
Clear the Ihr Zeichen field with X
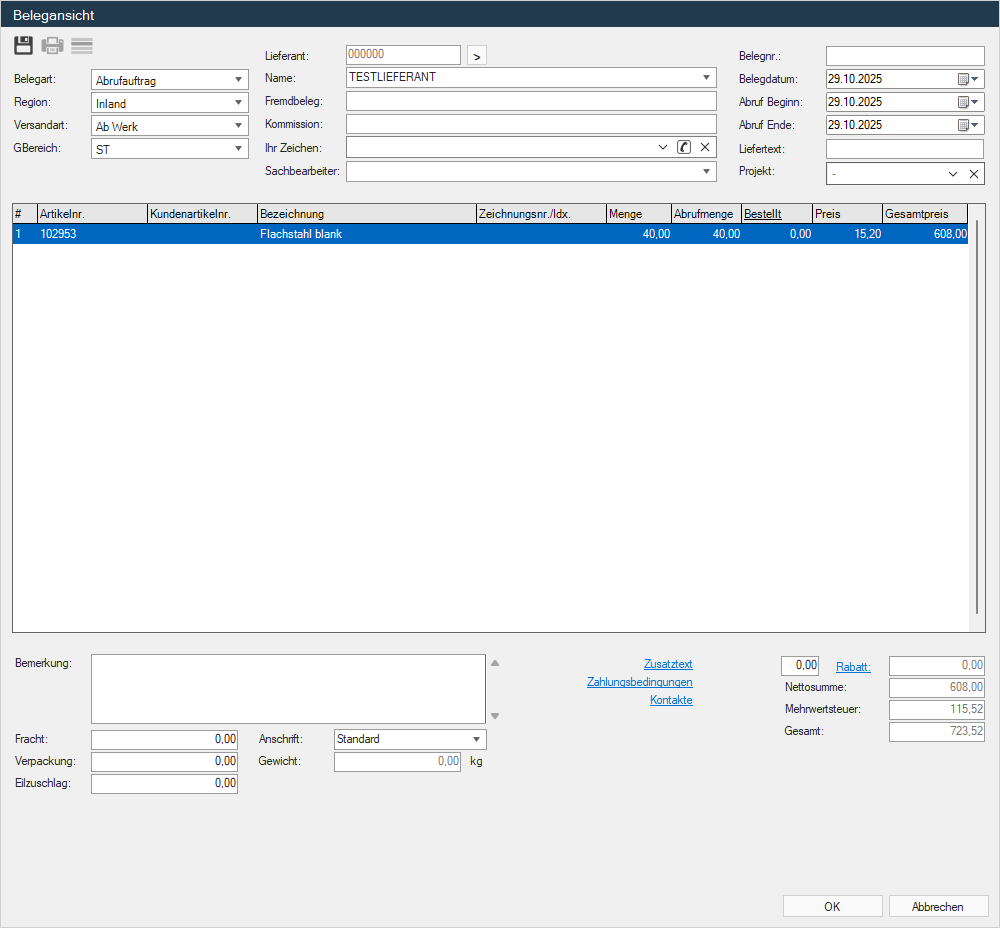click(704, 148)
